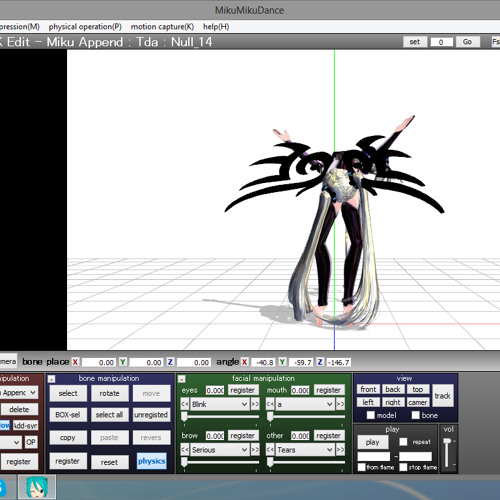This screenshot has width=500, height=500.
Task: Switch to left view
Action: [368, 402]
